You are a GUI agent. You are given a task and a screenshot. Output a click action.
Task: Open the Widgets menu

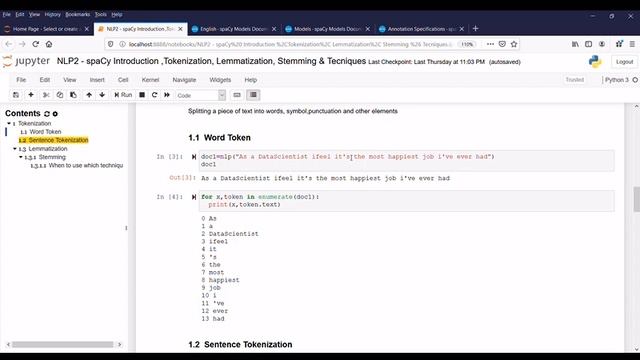tap(220, 80)
